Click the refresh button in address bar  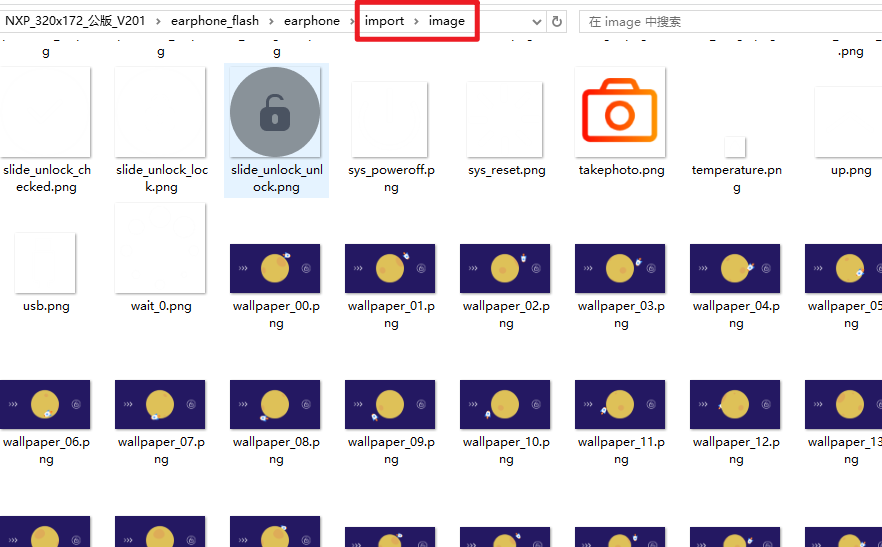557,21
